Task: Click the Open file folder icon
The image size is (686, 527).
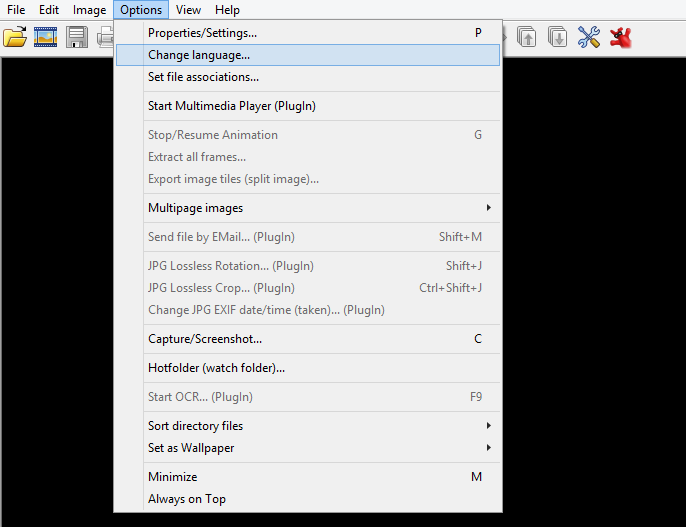Action: tap(14, 38)
